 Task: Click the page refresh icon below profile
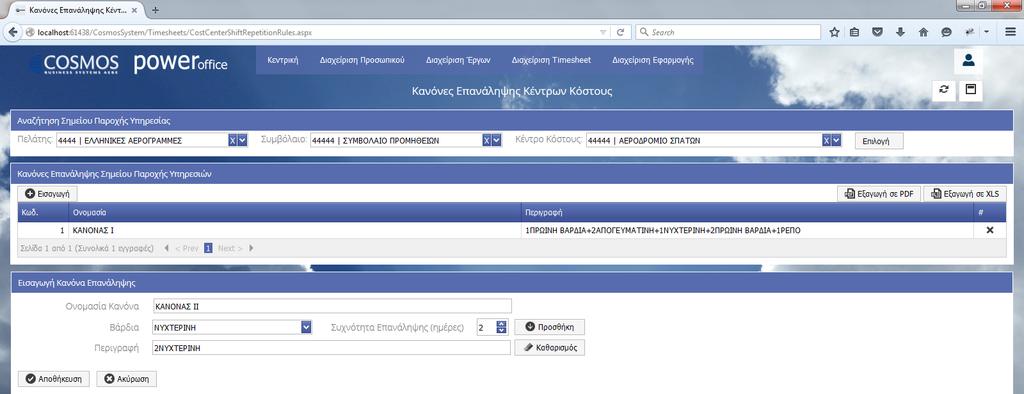tap(944, 90)
